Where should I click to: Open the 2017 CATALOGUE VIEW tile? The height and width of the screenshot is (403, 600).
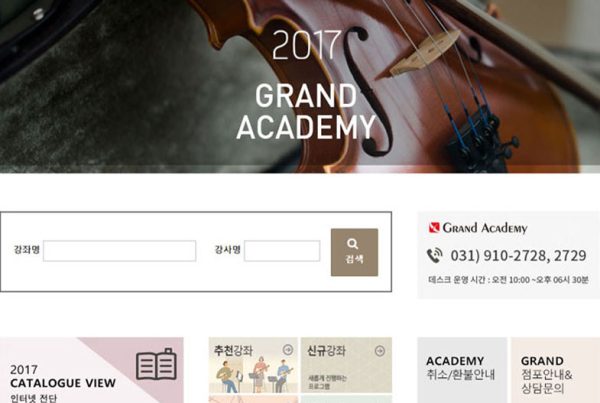pyautogui.click(x=92, y=370)
